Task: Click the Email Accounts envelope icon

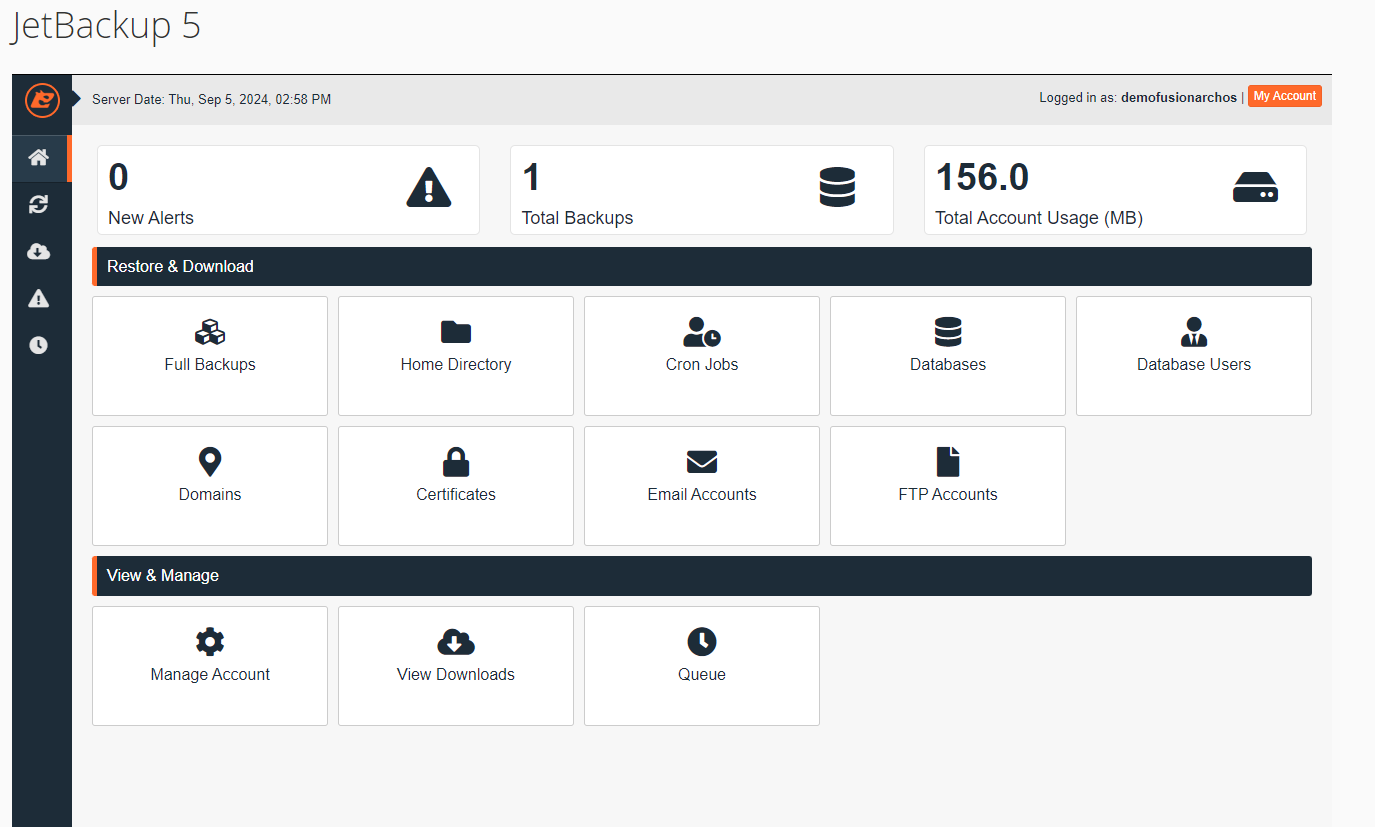Action: [702, 462]
